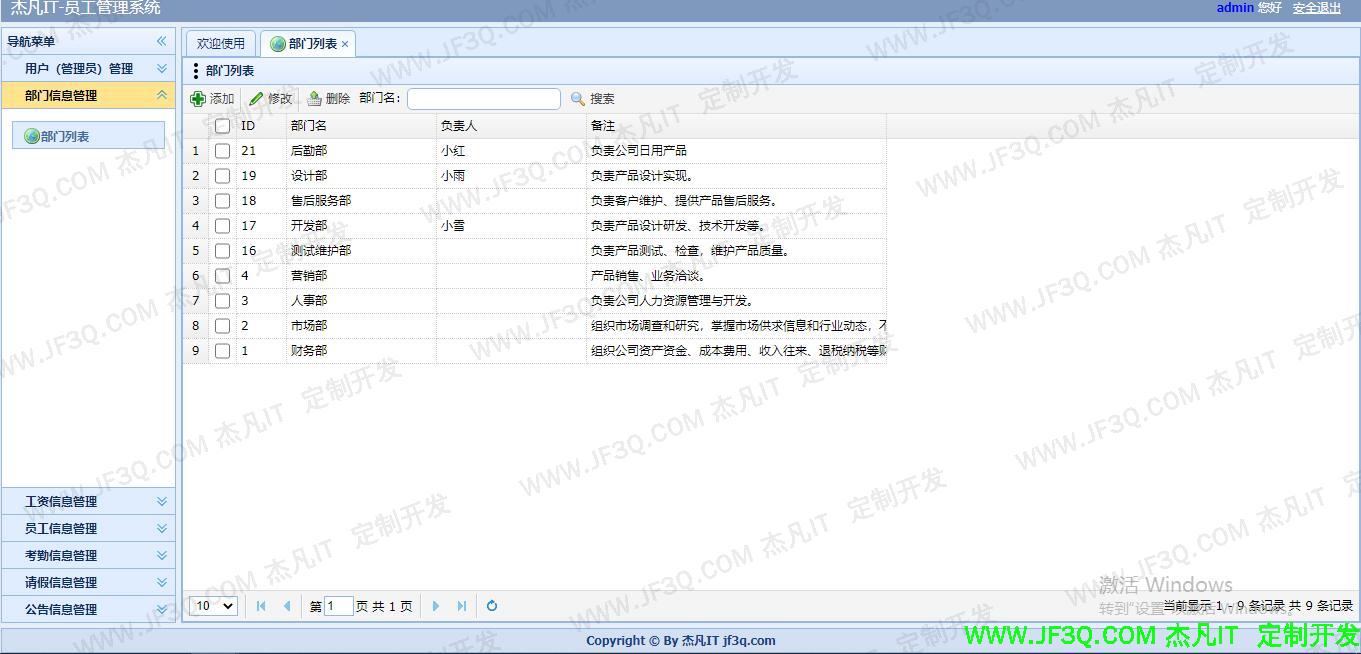Select the checkbox on the 财务部 row

pos(222,350)
